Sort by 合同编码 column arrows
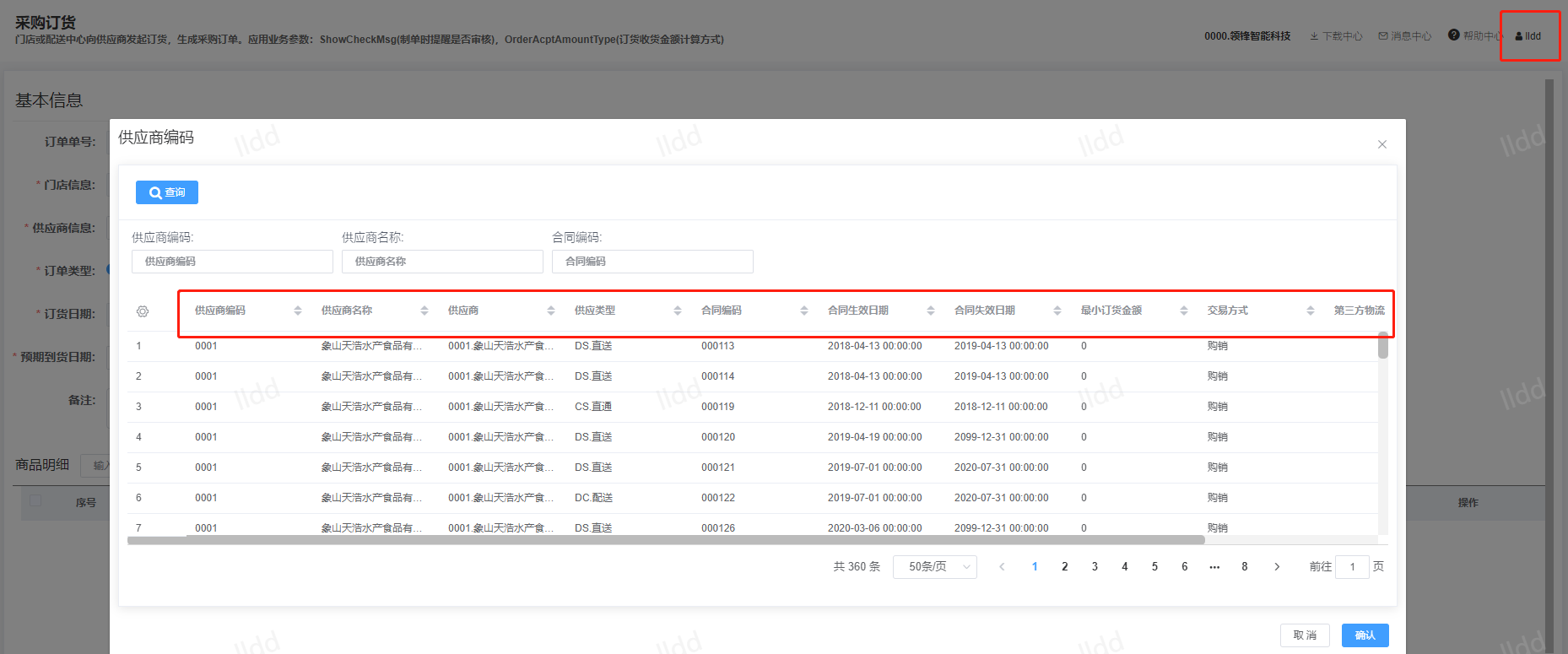This screenshot has height=654, width=1568. coord(804,311)
